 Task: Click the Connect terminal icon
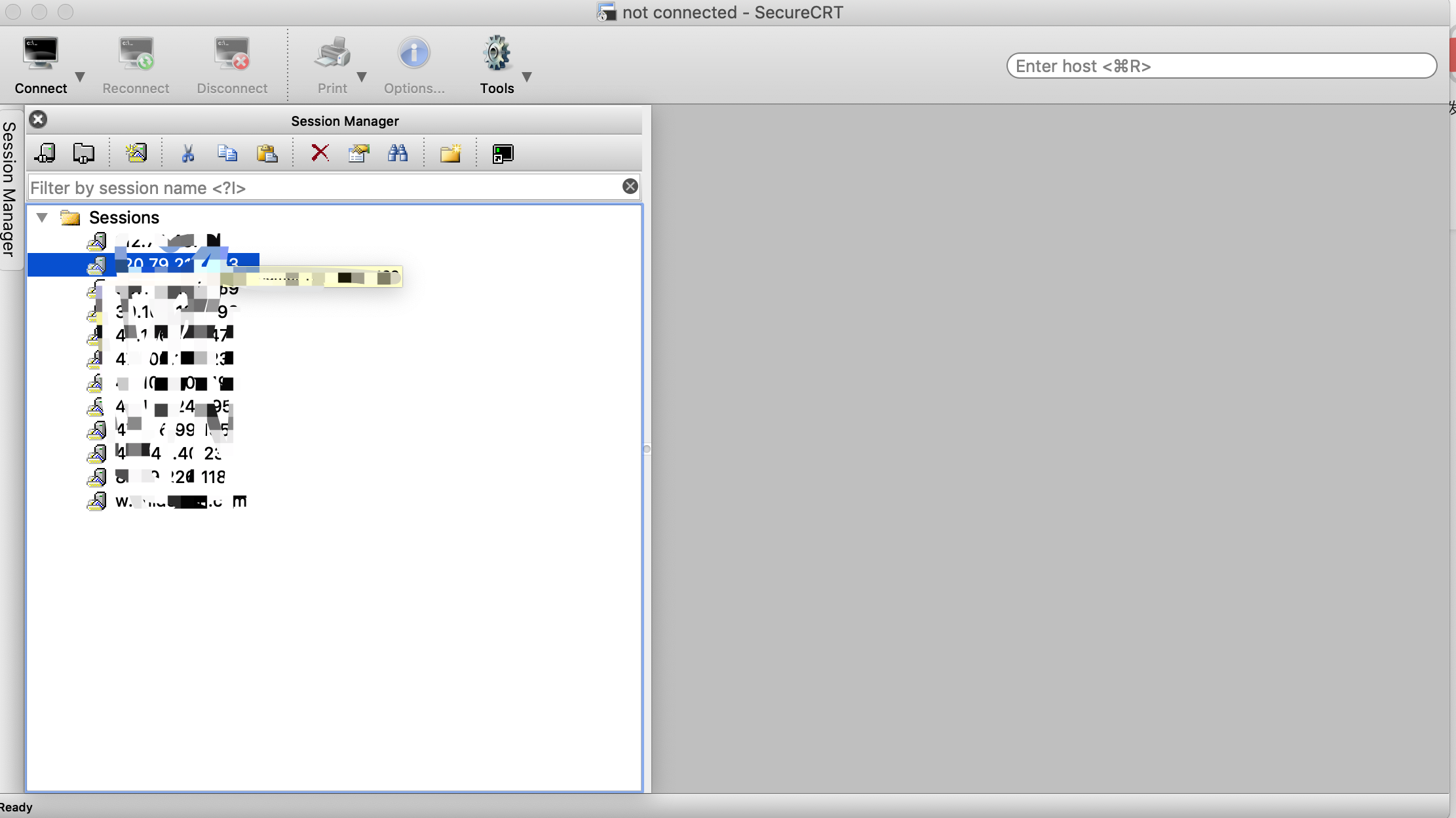coord(41,54)
